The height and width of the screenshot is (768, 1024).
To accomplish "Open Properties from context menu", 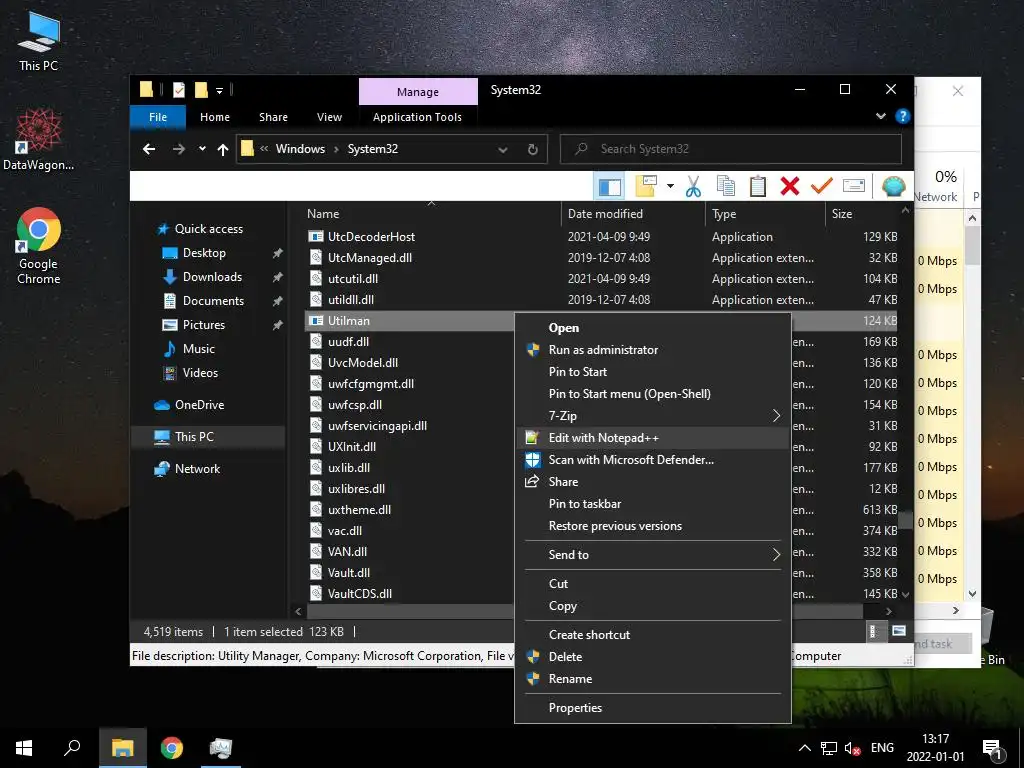I will [653, 708].
